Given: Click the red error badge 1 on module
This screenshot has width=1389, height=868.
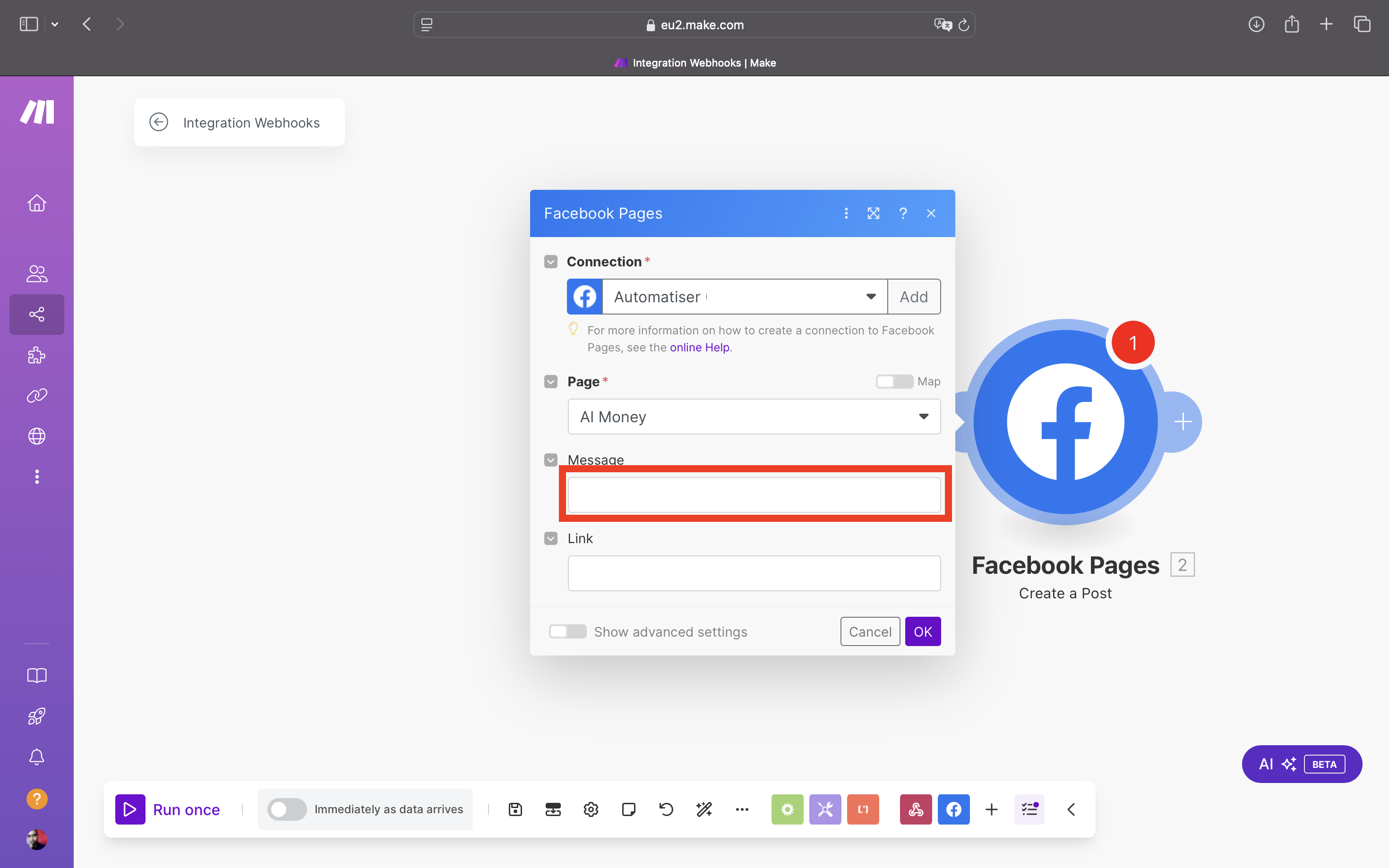Looking at the screenshot, I should click(x=1133, y=343).
